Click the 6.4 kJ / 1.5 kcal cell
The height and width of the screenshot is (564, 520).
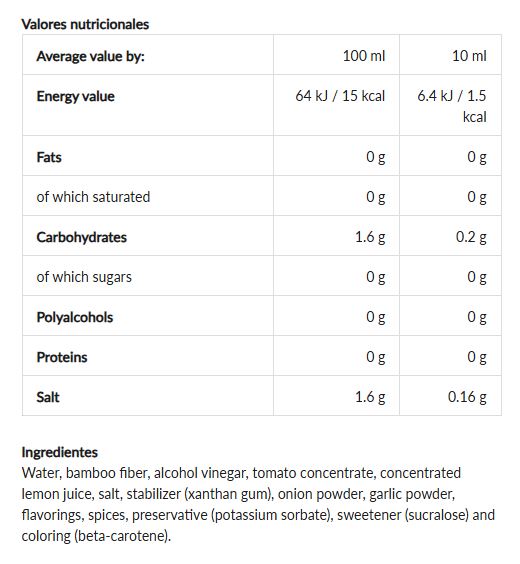click(452, 106)
